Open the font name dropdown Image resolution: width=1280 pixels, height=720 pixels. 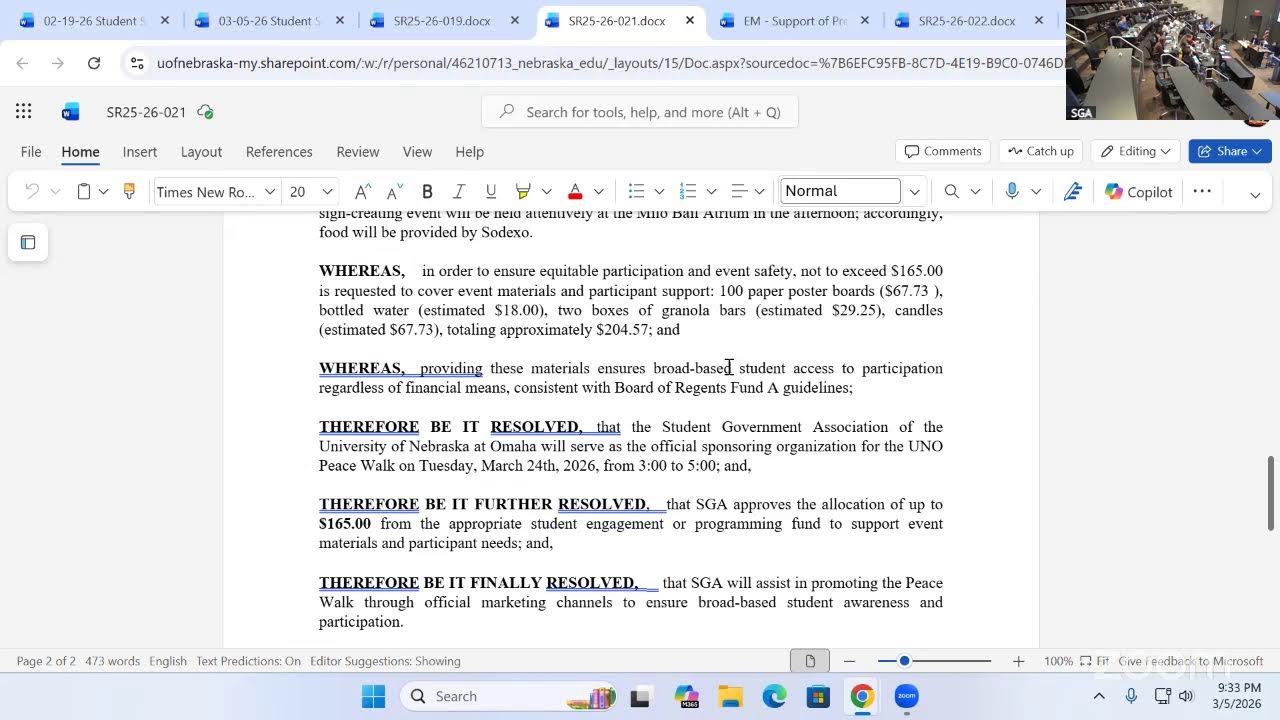click(x=270, y=192)
